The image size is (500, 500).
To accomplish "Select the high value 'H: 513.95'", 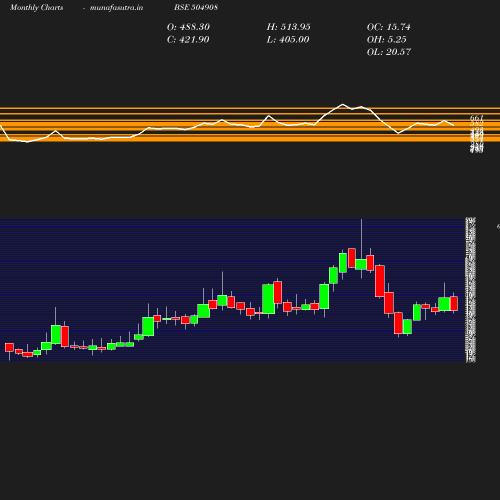I will [288, 27].
